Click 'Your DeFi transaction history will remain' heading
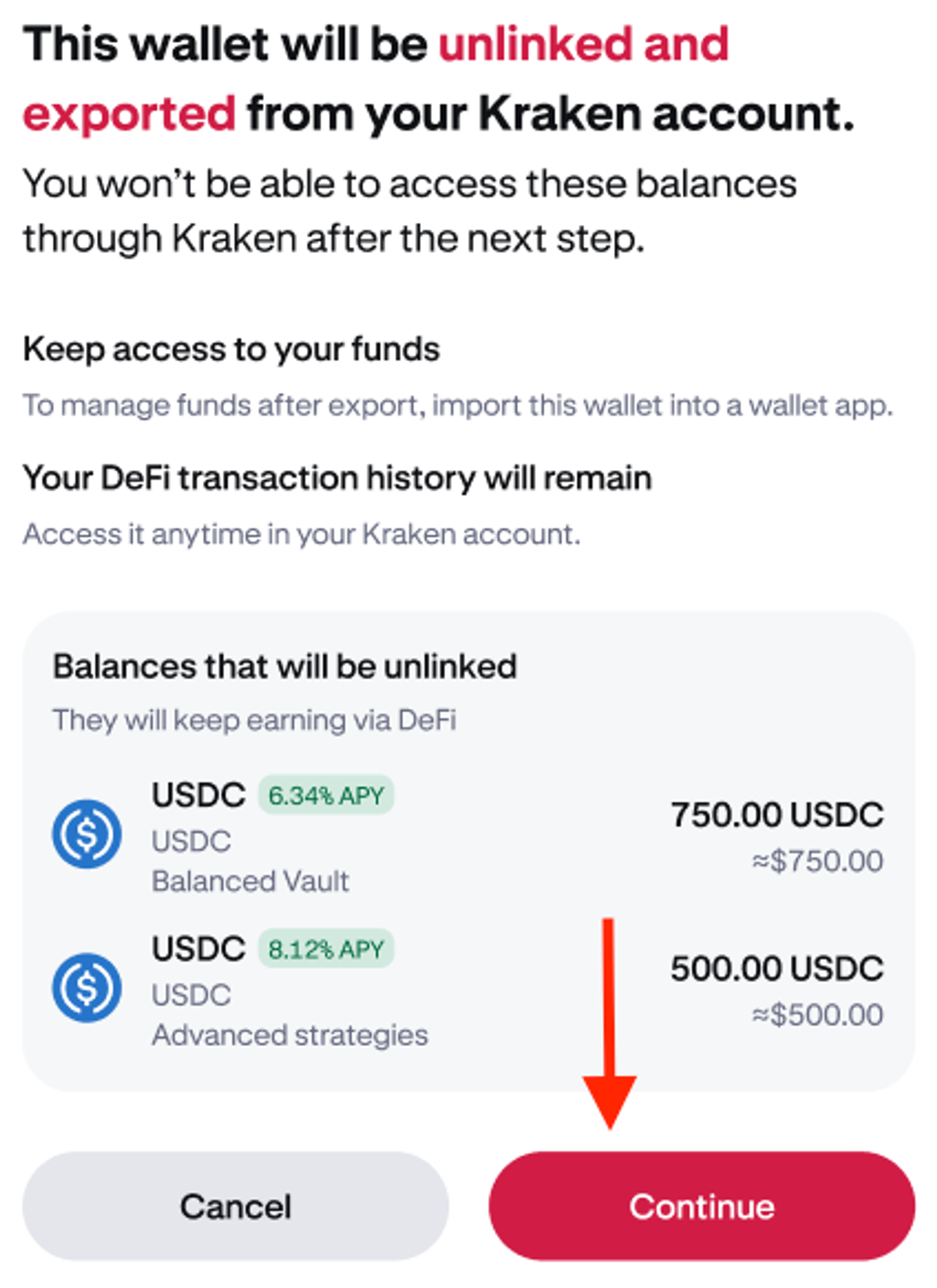 pyautogui.click(x=337, y=478)
